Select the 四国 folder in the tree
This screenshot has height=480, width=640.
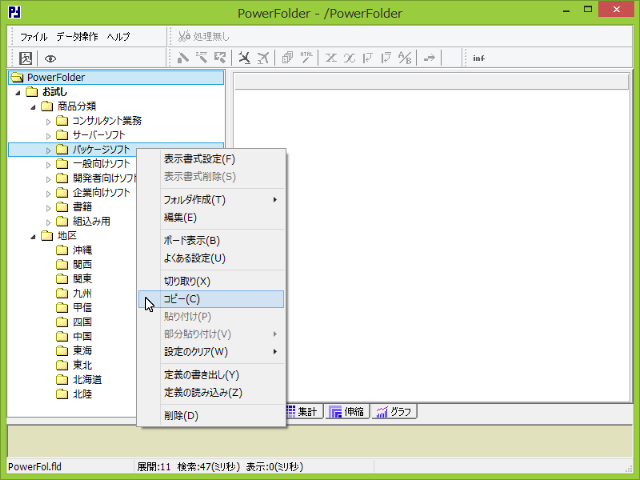82,322
